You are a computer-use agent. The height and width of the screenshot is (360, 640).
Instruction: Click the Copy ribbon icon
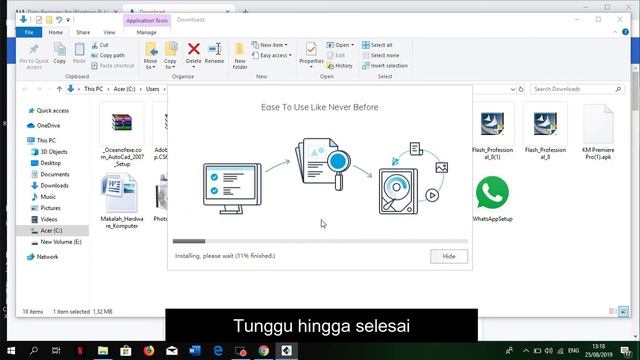point(60,53)
